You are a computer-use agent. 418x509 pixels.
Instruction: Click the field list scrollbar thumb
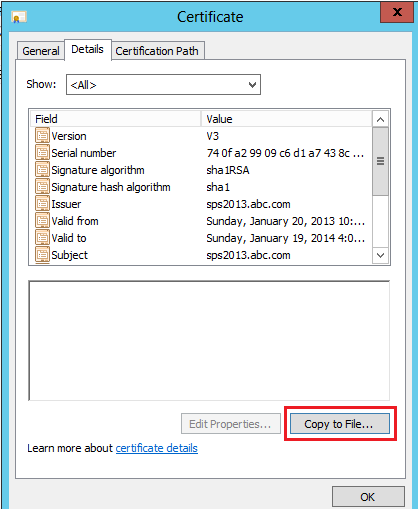point(380,161)
